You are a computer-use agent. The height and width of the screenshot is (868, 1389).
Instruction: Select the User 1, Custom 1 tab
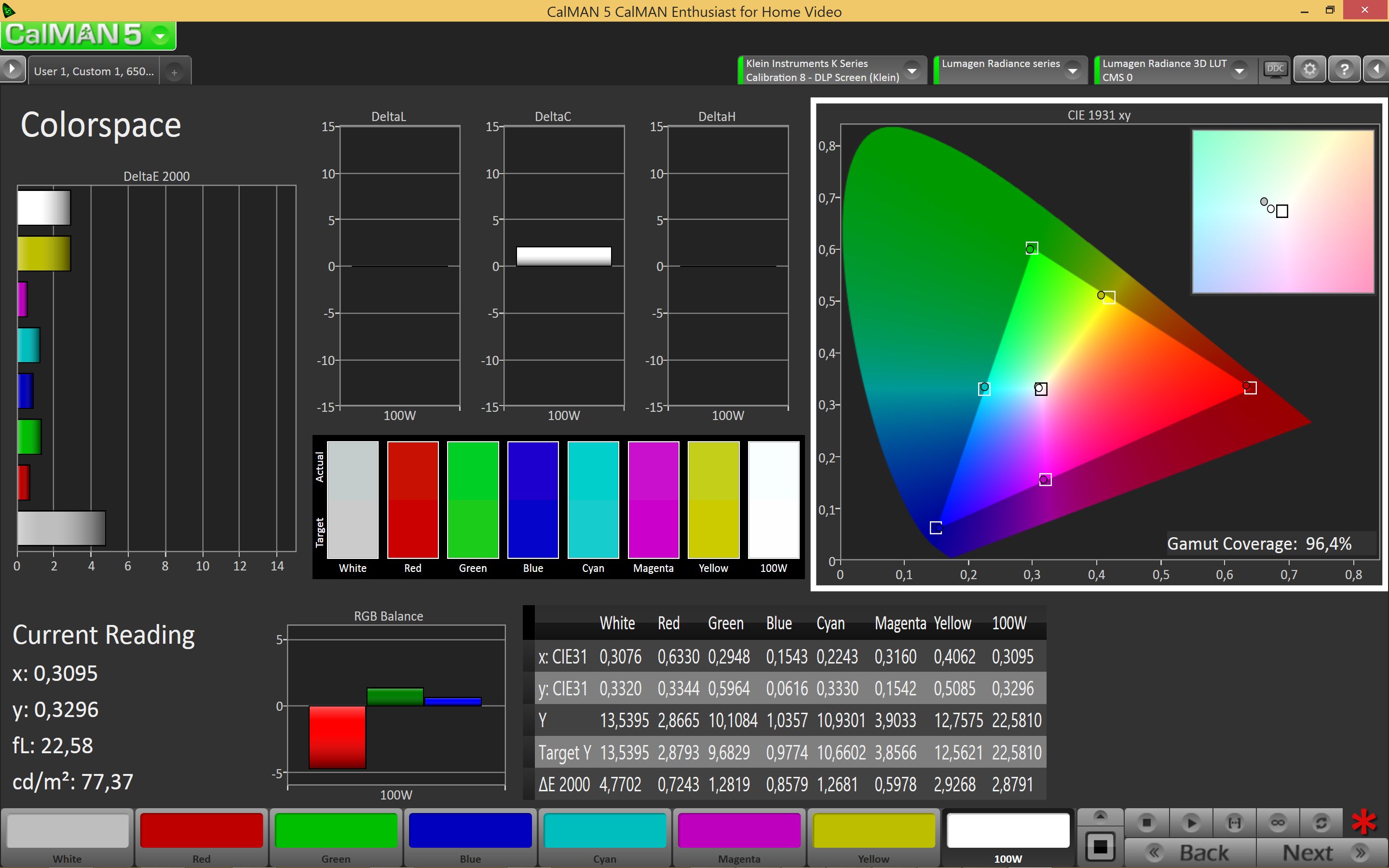(x=94, y=71)
